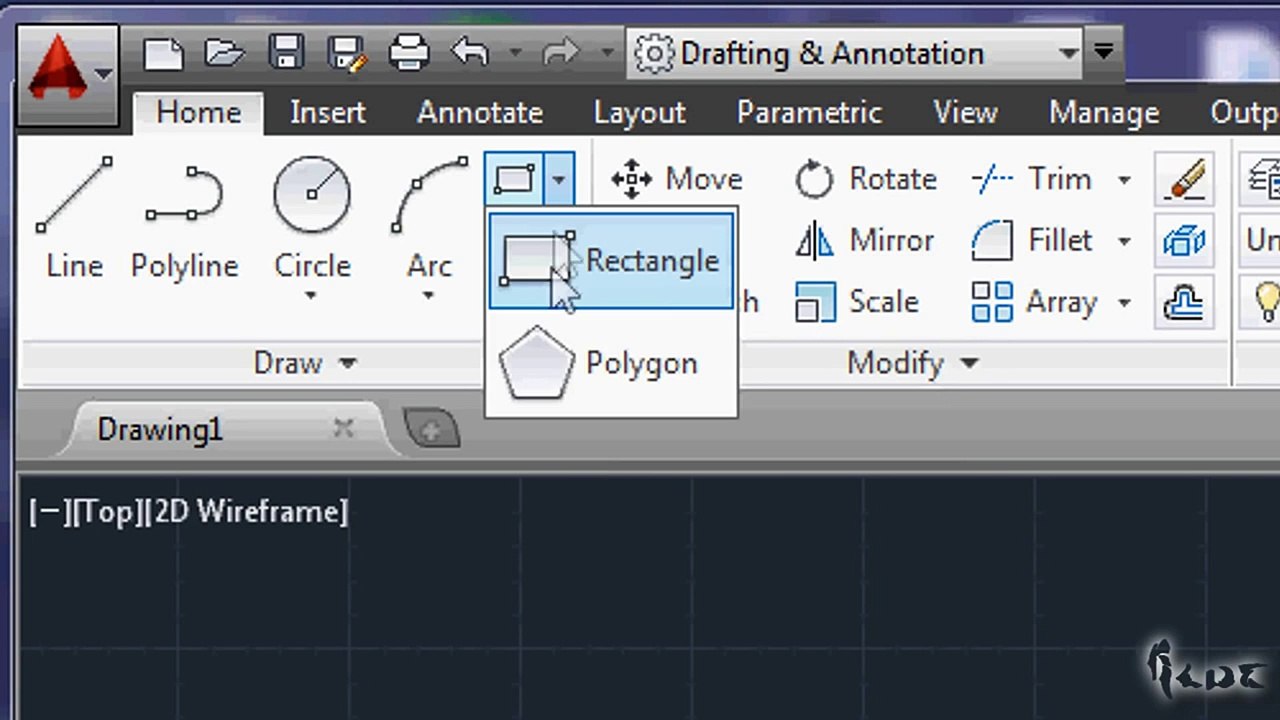The image size is (1280, 720).
Task: Click the Plot printer icon
Action: 408,52
